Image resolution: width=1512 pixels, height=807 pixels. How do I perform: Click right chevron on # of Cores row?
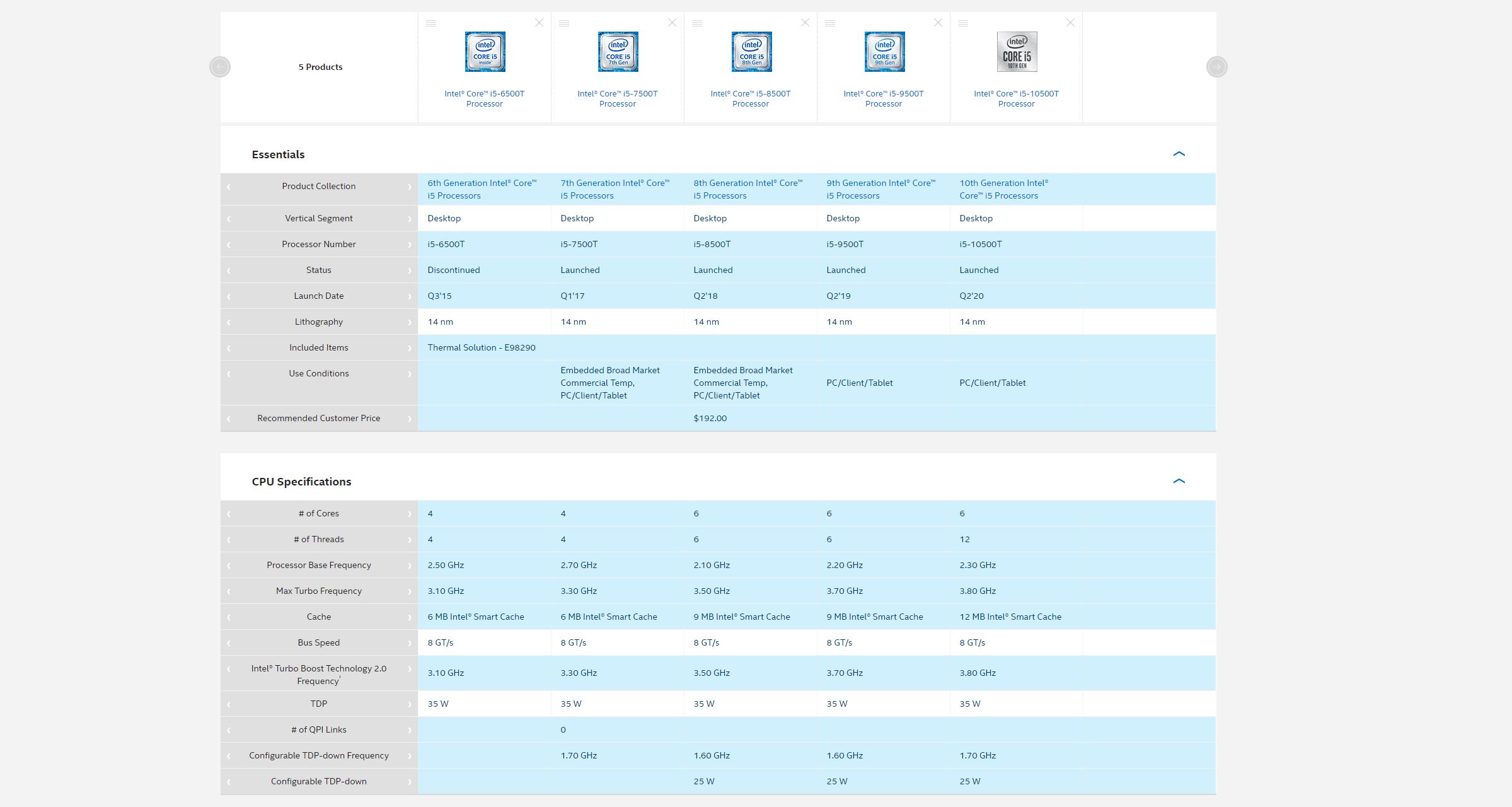point(410,514)
